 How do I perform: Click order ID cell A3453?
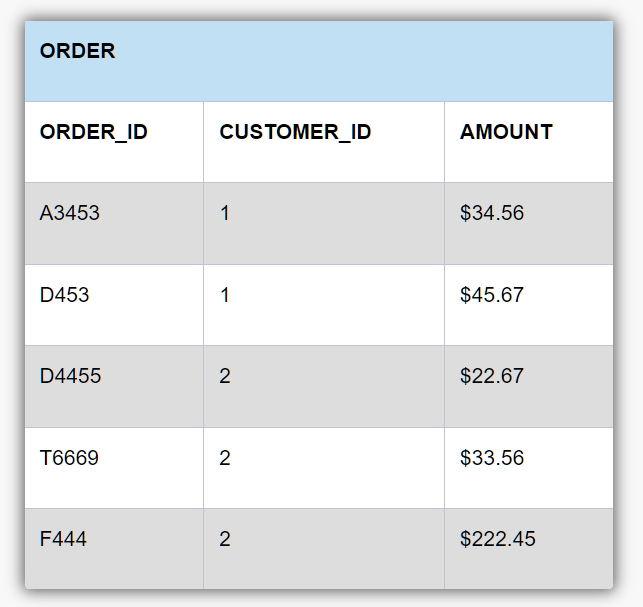click(x=114, y=224)
